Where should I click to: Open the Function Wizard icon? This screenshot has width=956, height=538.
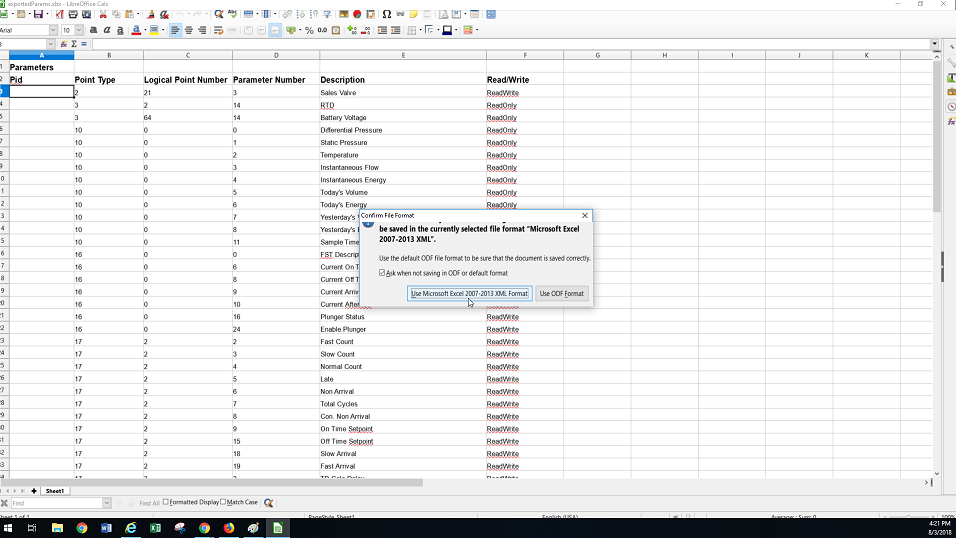pyautogui.click(x=62, y=44)
